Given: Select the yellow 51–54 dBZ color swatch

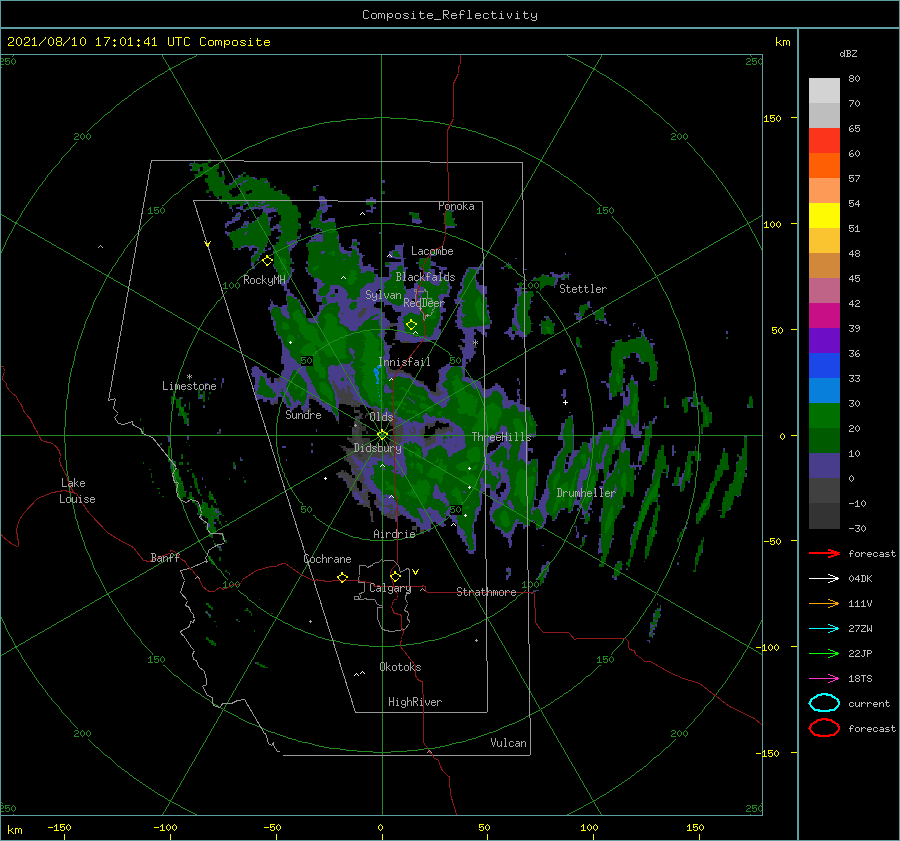Looking at the screenshot, I should pyautogui.click(x=824, y=216).
